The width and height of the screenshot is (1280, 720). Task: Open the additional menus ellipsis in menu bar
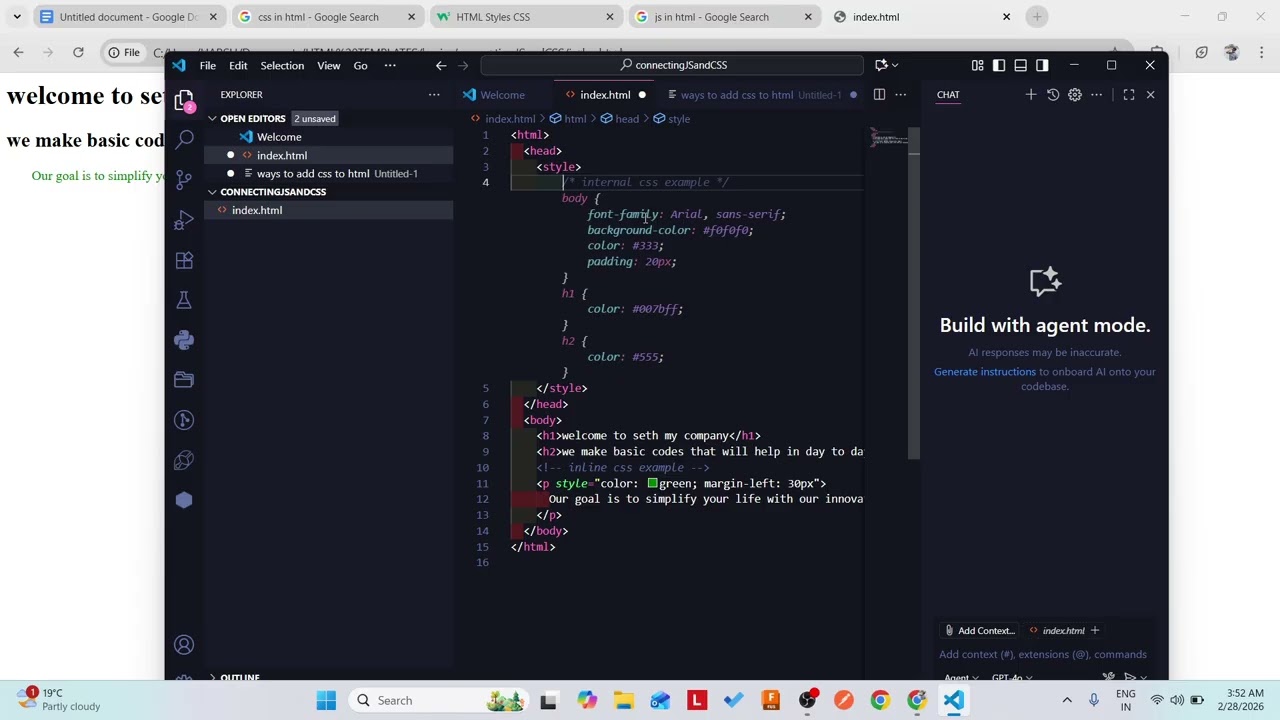[390, 65]
